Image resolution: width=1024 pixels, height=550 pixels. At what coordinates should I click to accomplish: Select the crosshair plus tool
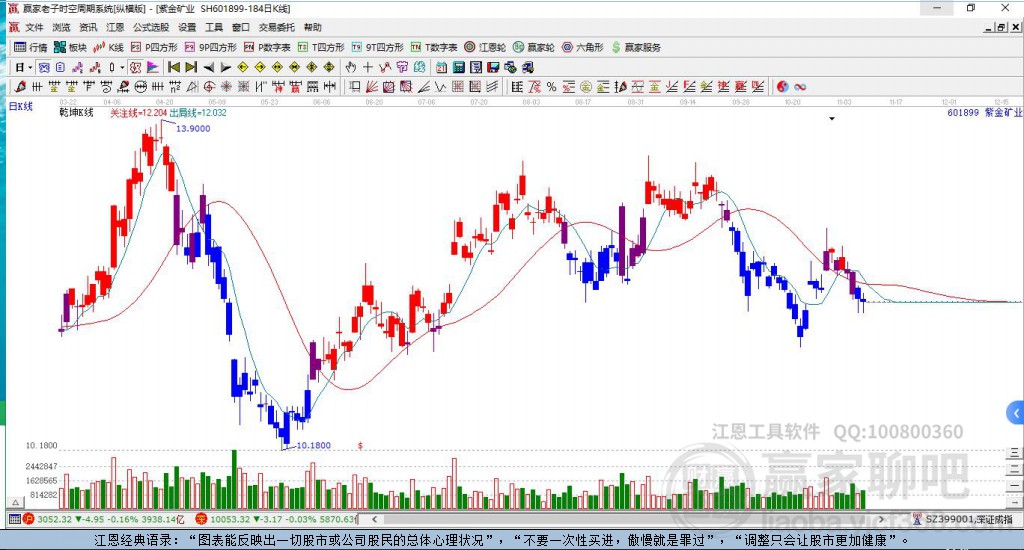click(x=368, y=67)
